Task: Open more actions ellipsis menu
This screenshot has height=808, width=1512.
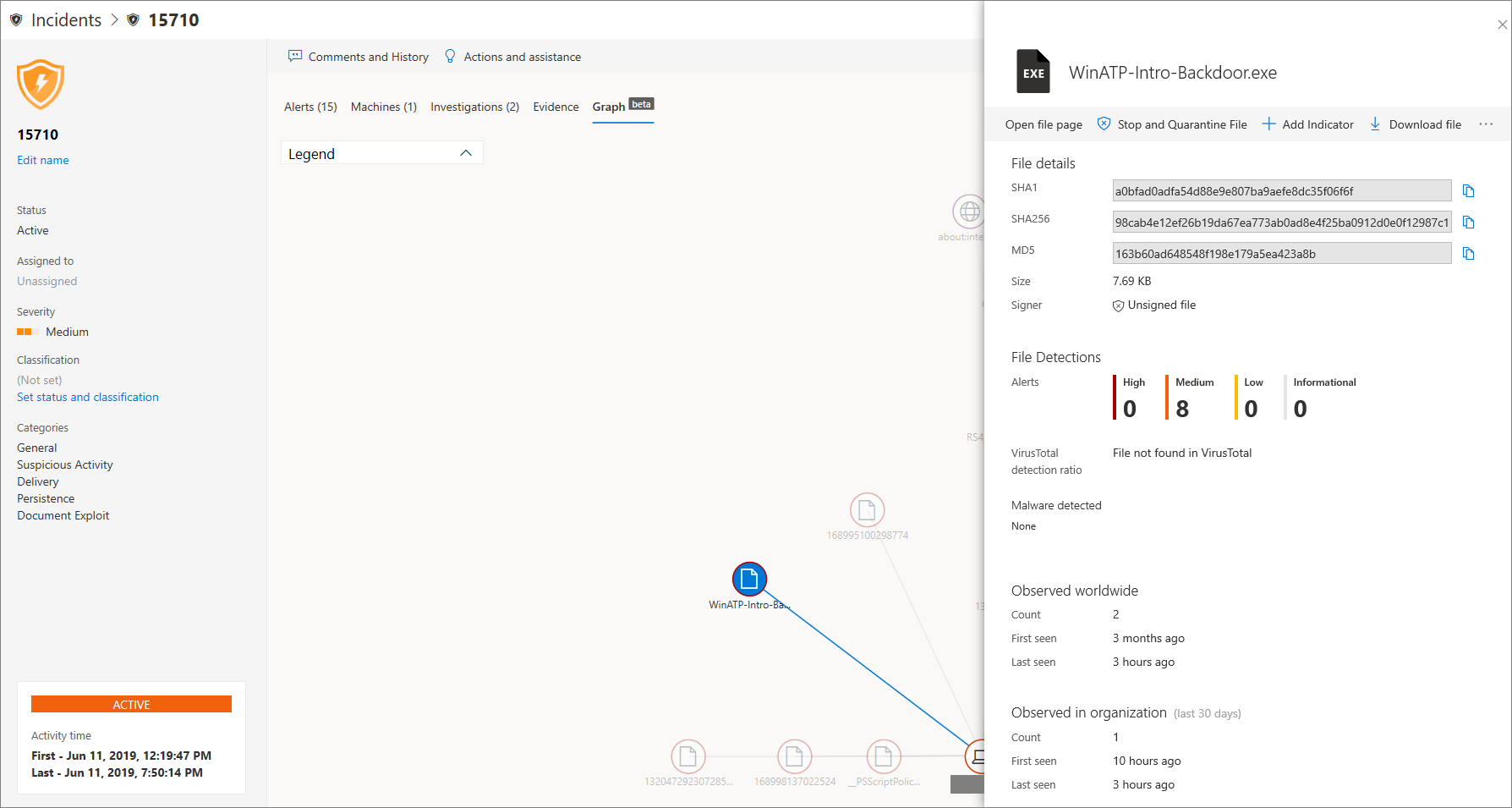Action: 1486,124
